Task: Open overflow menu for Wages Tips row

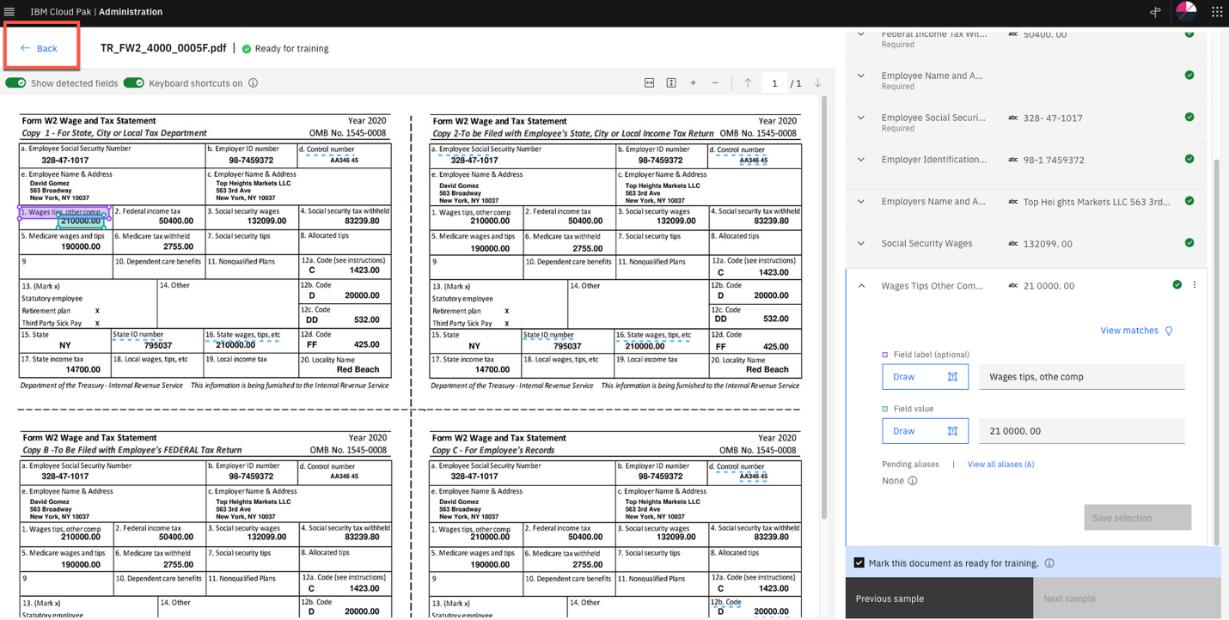Action: 1194,285
